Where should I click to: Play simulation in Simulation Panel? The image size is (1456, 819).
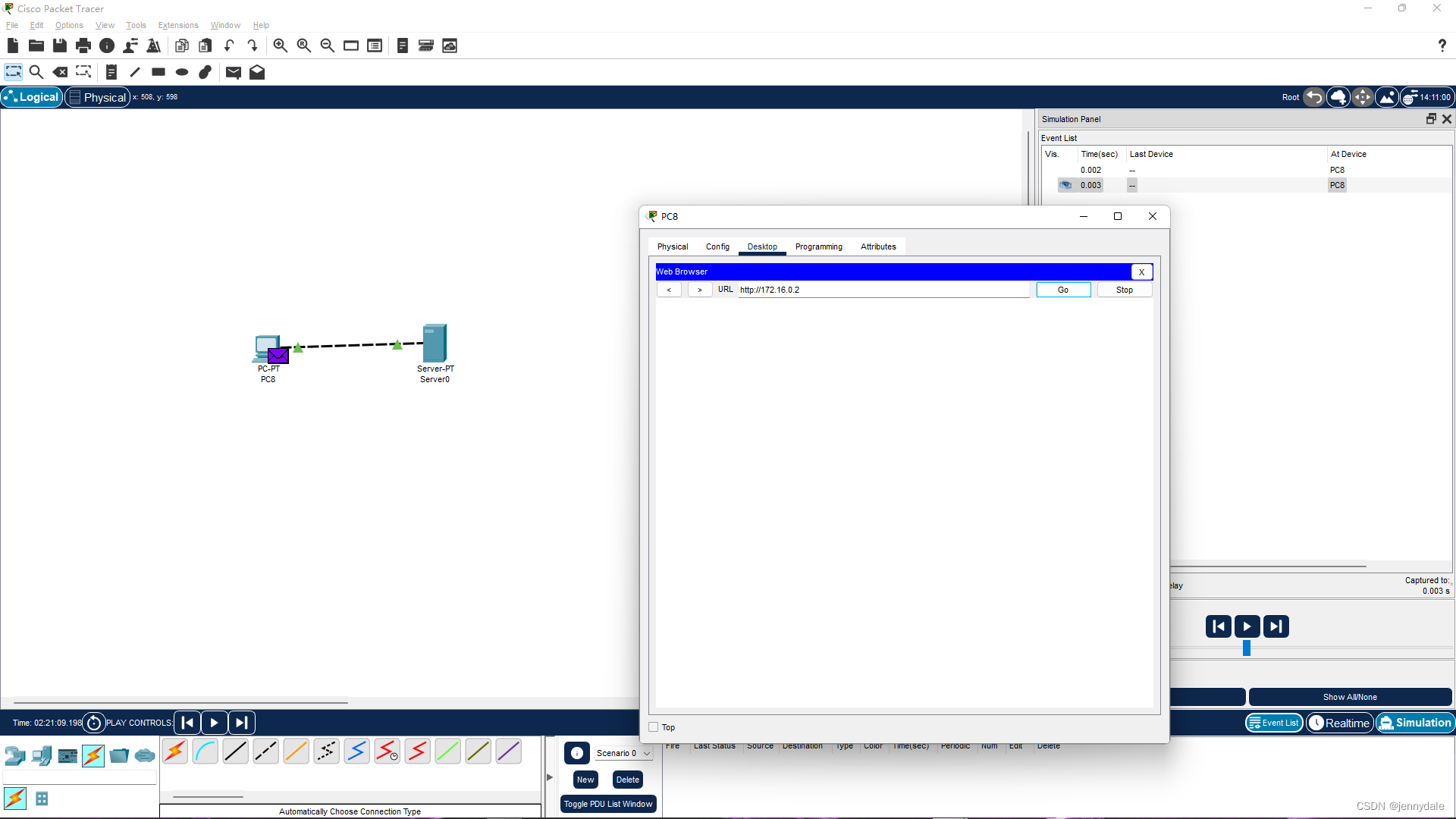pyautogui.click(x=1247, y=626)
